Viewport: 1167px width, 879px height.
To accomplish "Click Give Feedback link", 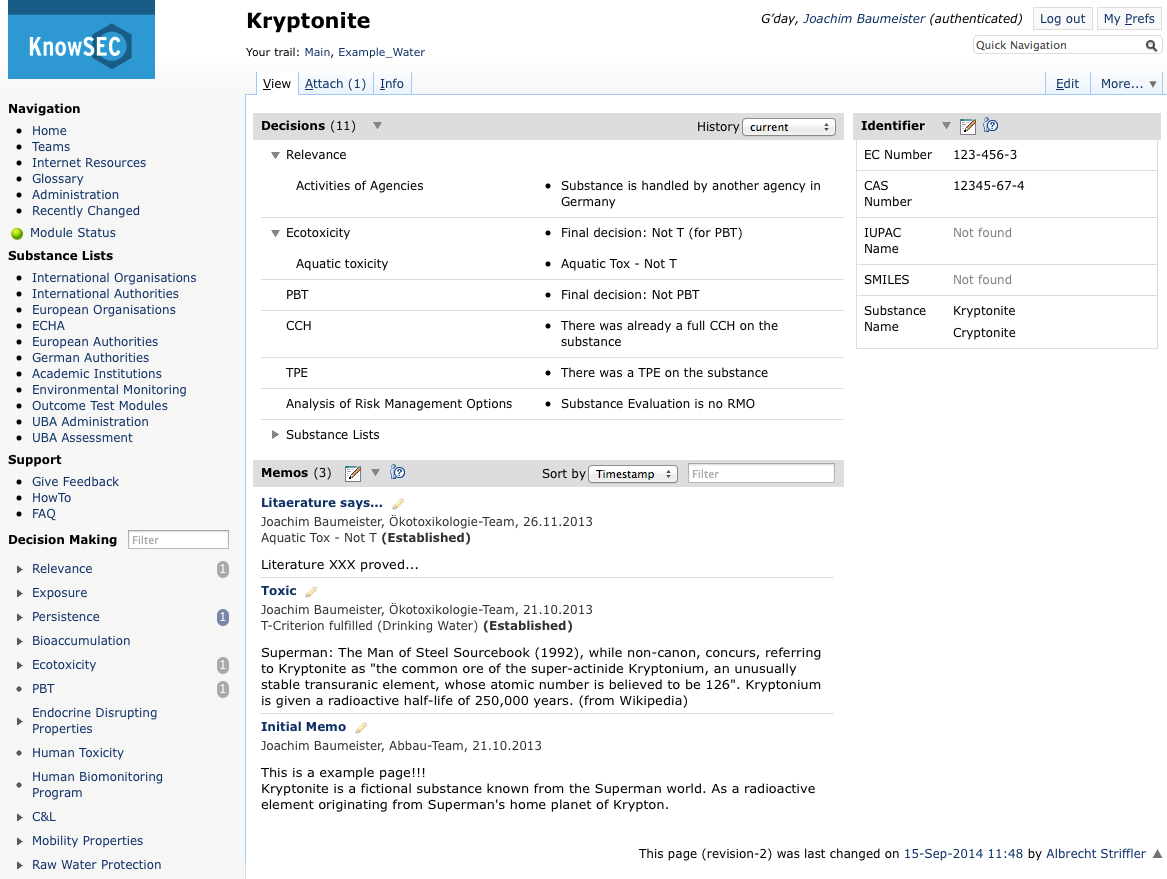I will (75, 482).
